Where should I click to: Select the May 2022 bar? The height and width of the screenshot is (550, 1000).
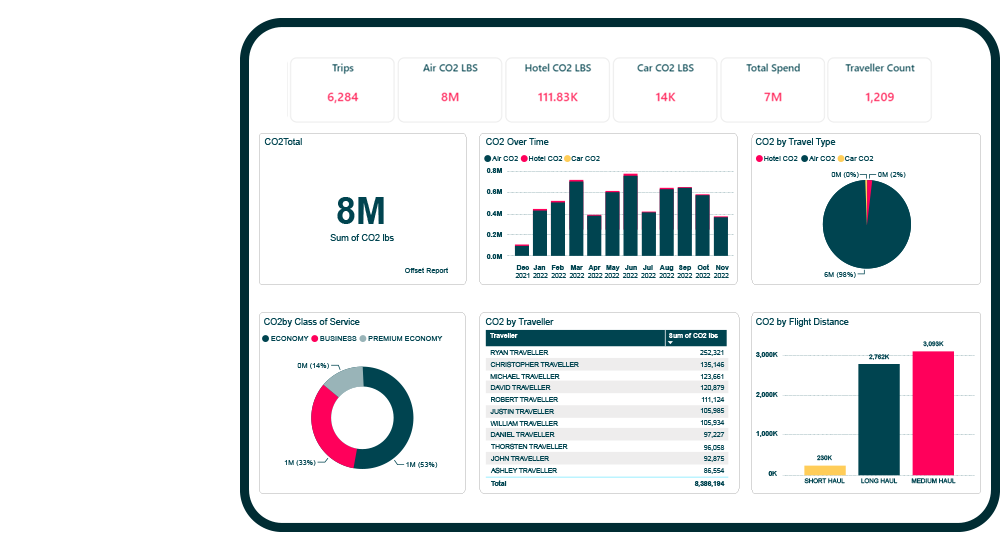point(612,223)
